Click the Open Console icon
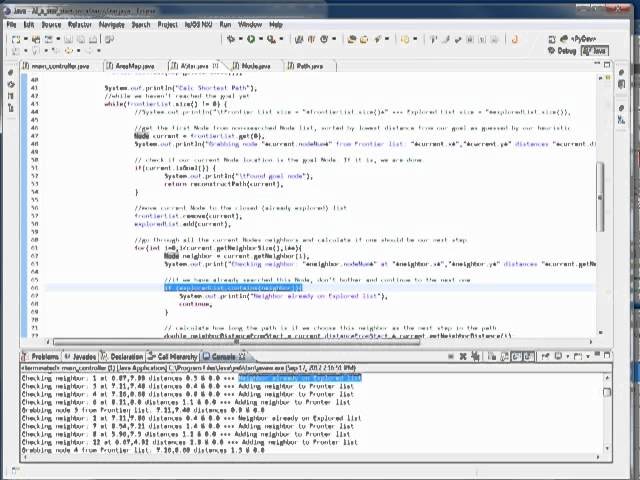The width and height of the screenshot is (640, 480). click(578, 357)
